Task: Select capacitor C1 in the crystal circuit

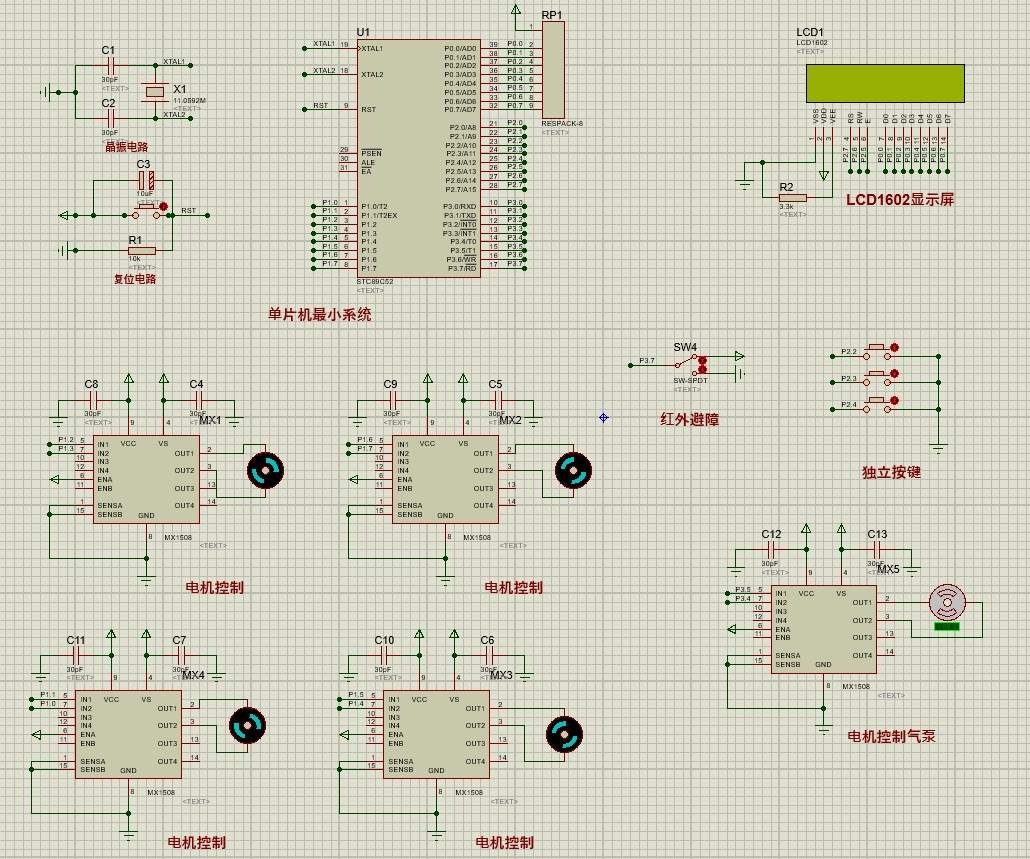Action: (x=110, y=65)
